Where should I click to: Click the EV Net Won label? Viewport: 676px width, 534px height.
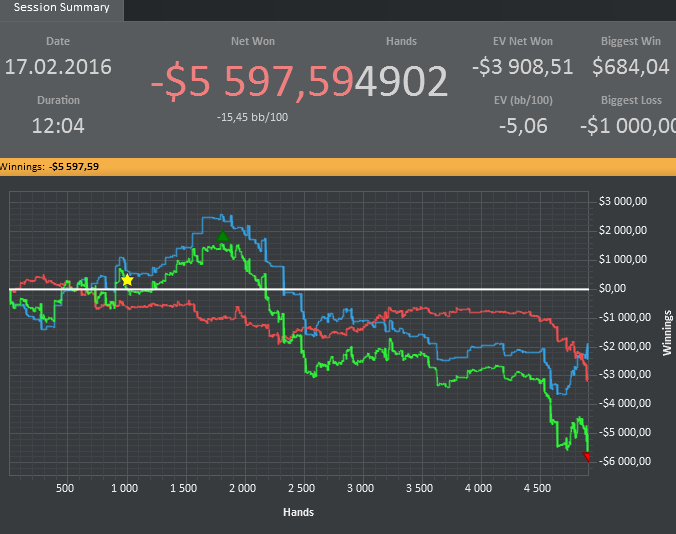(523, 41)
